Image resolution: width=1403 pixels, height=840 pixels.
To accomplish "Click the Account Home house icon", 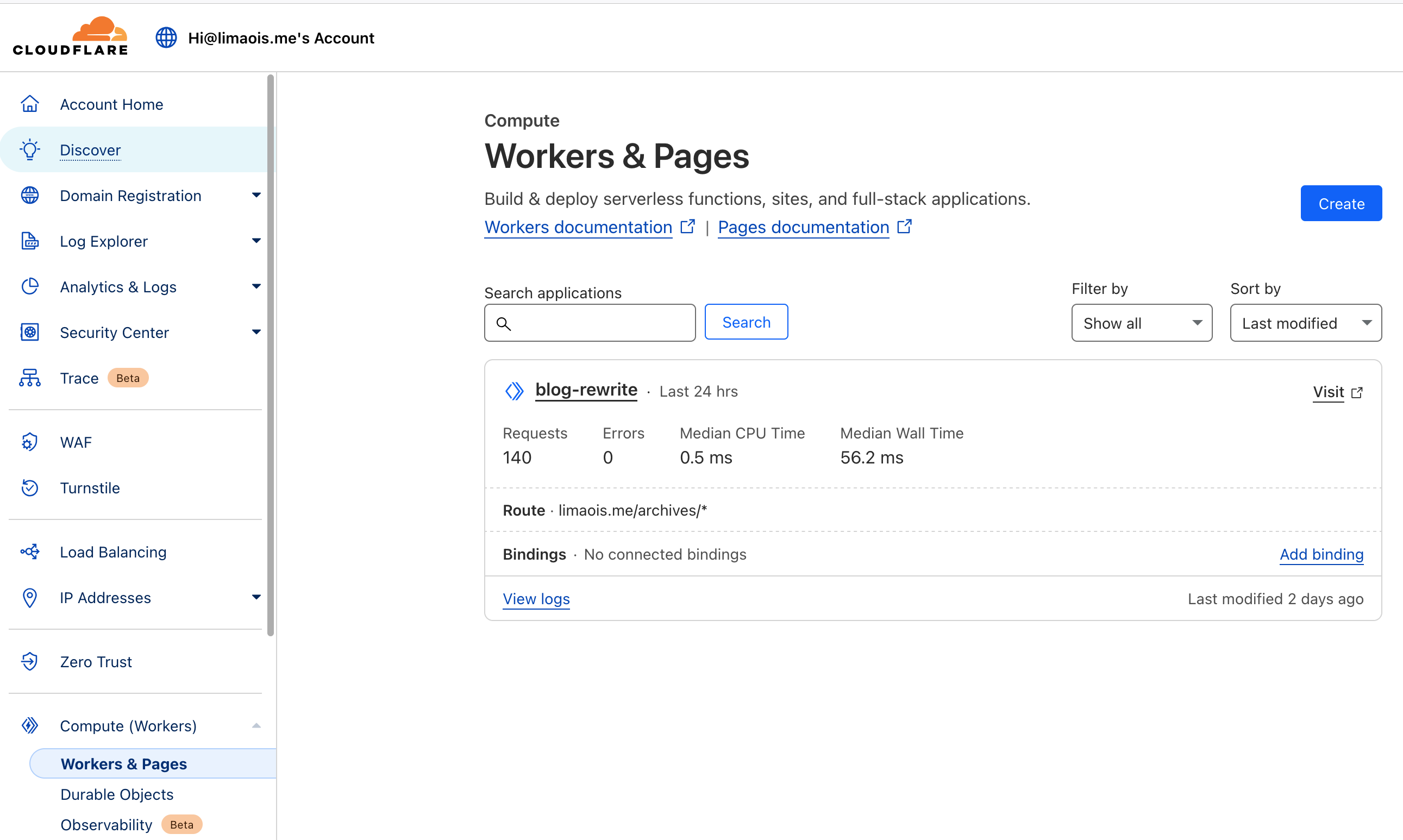I will (x=29, y=104).
